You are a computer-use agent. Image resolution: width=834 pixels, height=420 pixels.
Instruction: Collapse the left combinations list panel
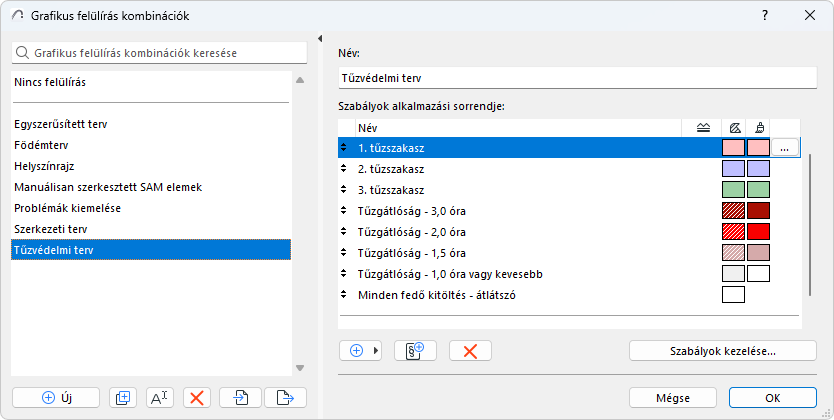(x=319, y=39)
